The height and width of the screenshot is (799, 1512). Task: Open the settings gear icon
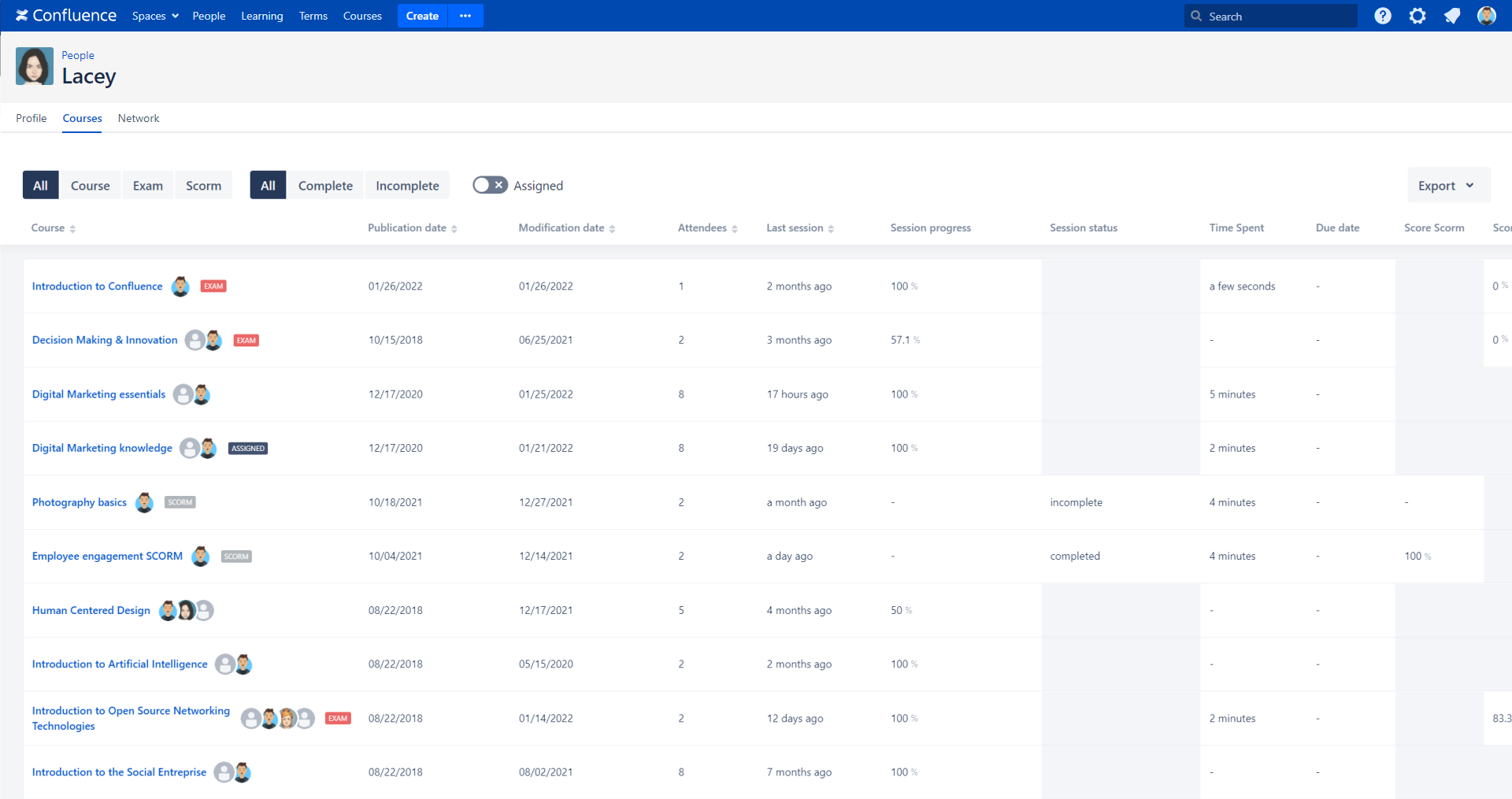pos(1417,16)
